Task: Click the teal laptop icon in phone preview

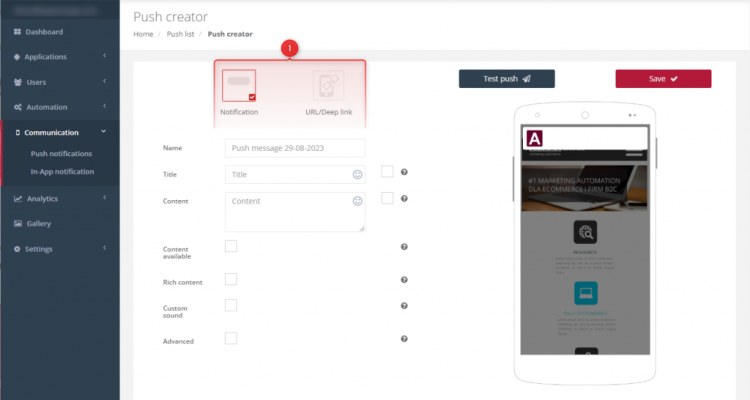Action: click(x=585, y=293)
